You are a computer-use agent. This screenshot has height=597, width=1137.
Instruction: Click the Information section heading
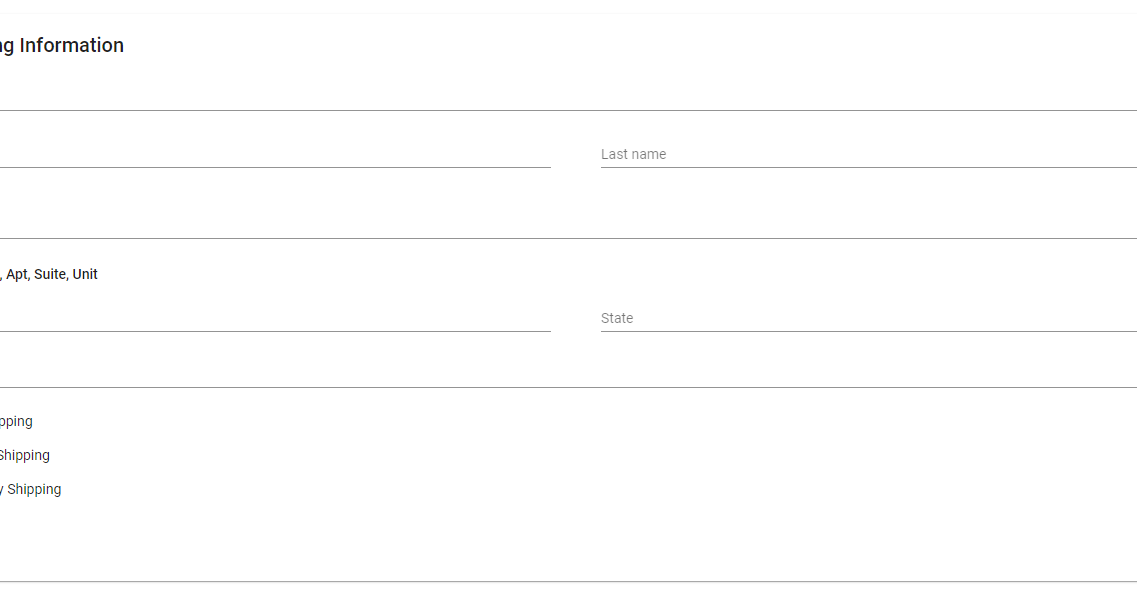[x=62, y=45]
